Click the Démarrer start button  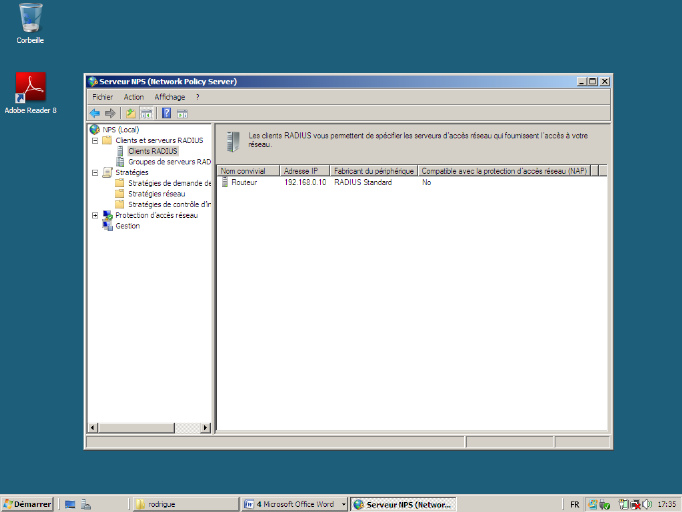(x=27, y=504)
